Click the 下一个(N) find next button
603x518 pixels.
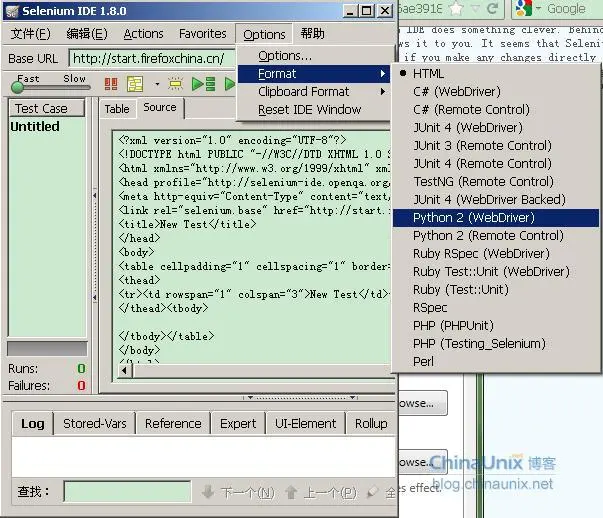238,492
